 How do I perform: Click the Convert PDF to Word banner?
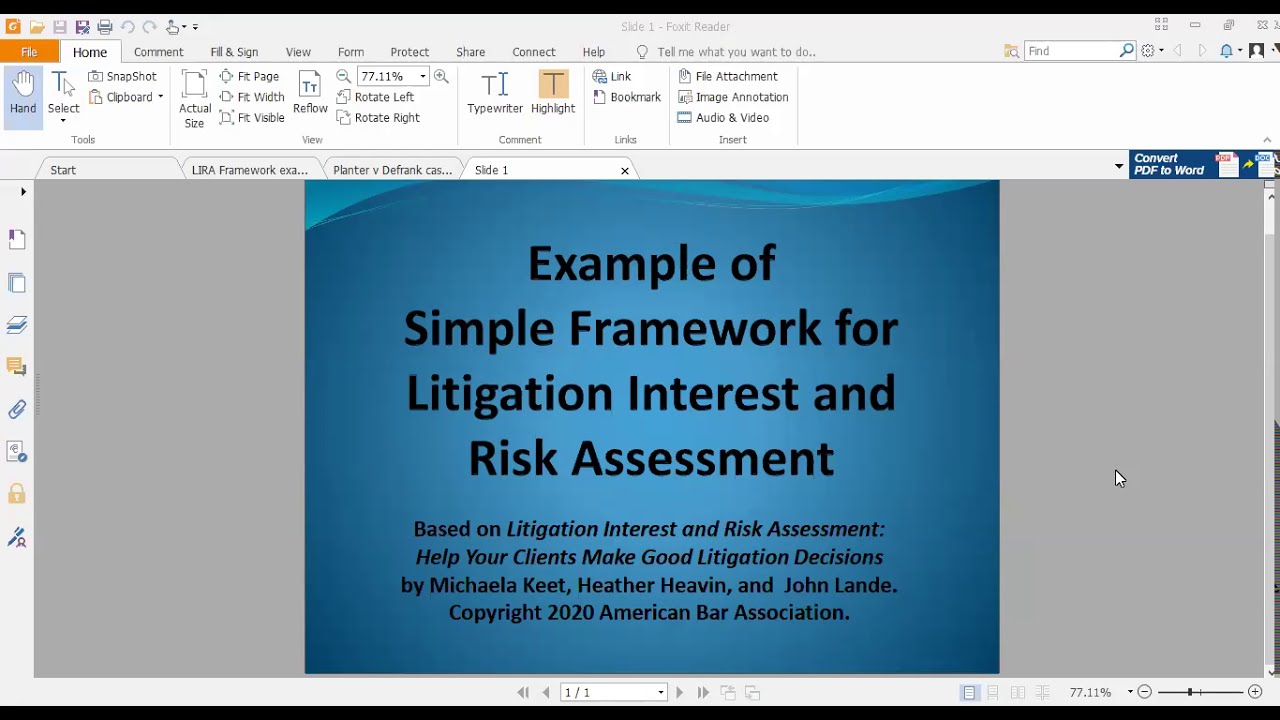coord(1203,165)
